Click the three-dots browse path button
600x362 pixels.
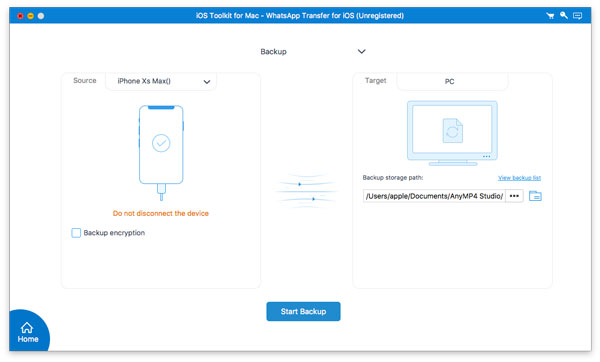pos(514,196)
